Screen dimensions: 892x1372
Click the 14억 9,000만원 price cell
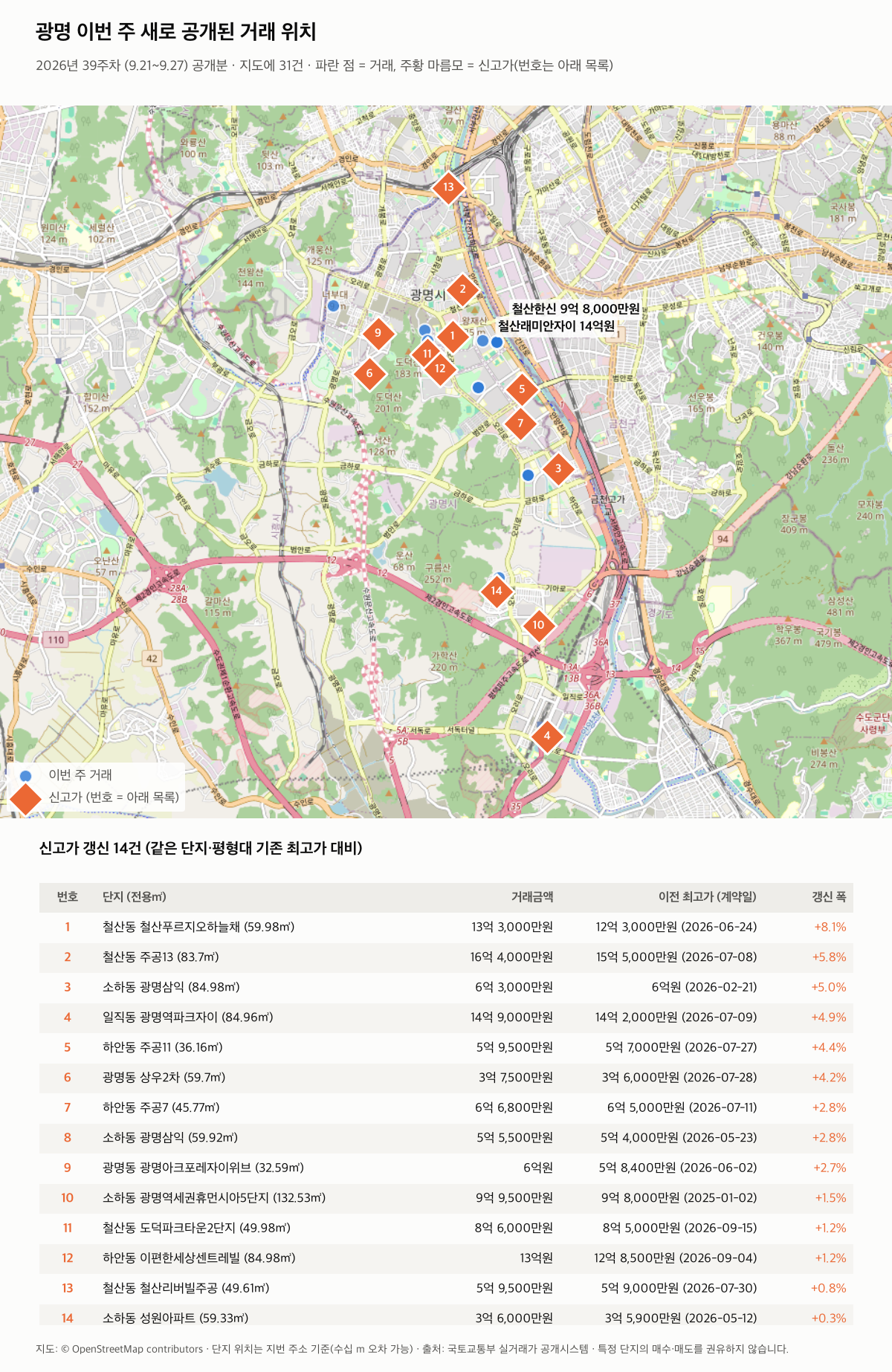(511, 1017)
